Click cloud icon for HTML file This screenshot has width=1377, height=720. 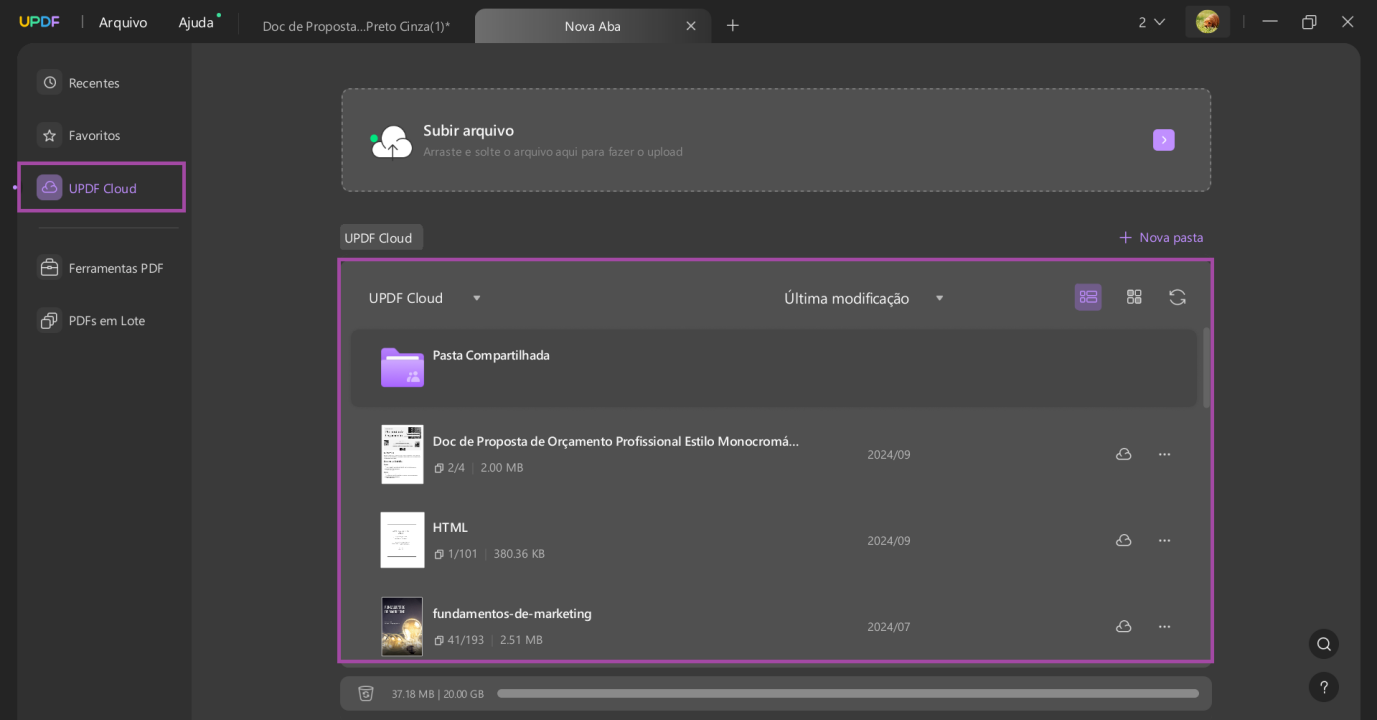click(x=1123, y=540)
